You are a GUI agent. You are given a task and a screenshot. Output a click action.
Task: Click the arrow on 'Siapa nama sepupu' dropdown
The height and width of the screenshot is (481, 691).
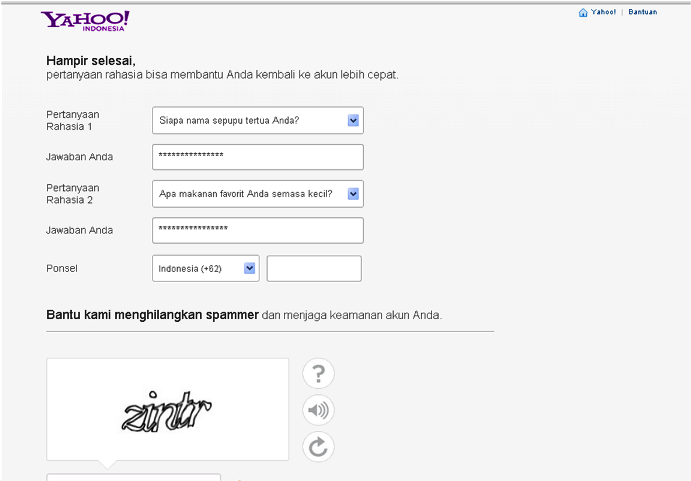[353, 120]
